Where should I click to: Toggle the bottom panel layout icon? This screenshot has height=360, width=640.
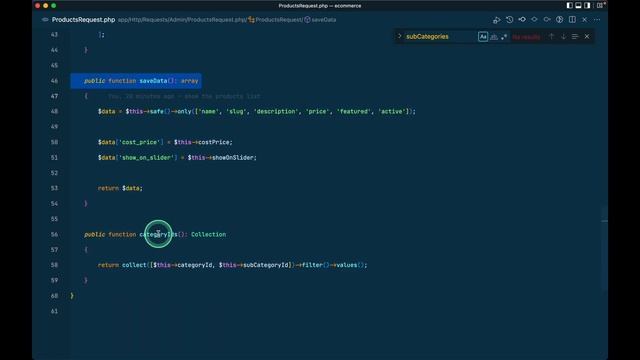point(578,5)
